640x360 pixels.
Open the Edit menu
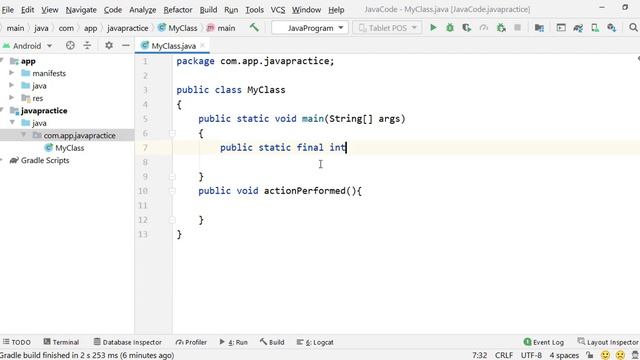pyautogui.click(x=27, y=9)
